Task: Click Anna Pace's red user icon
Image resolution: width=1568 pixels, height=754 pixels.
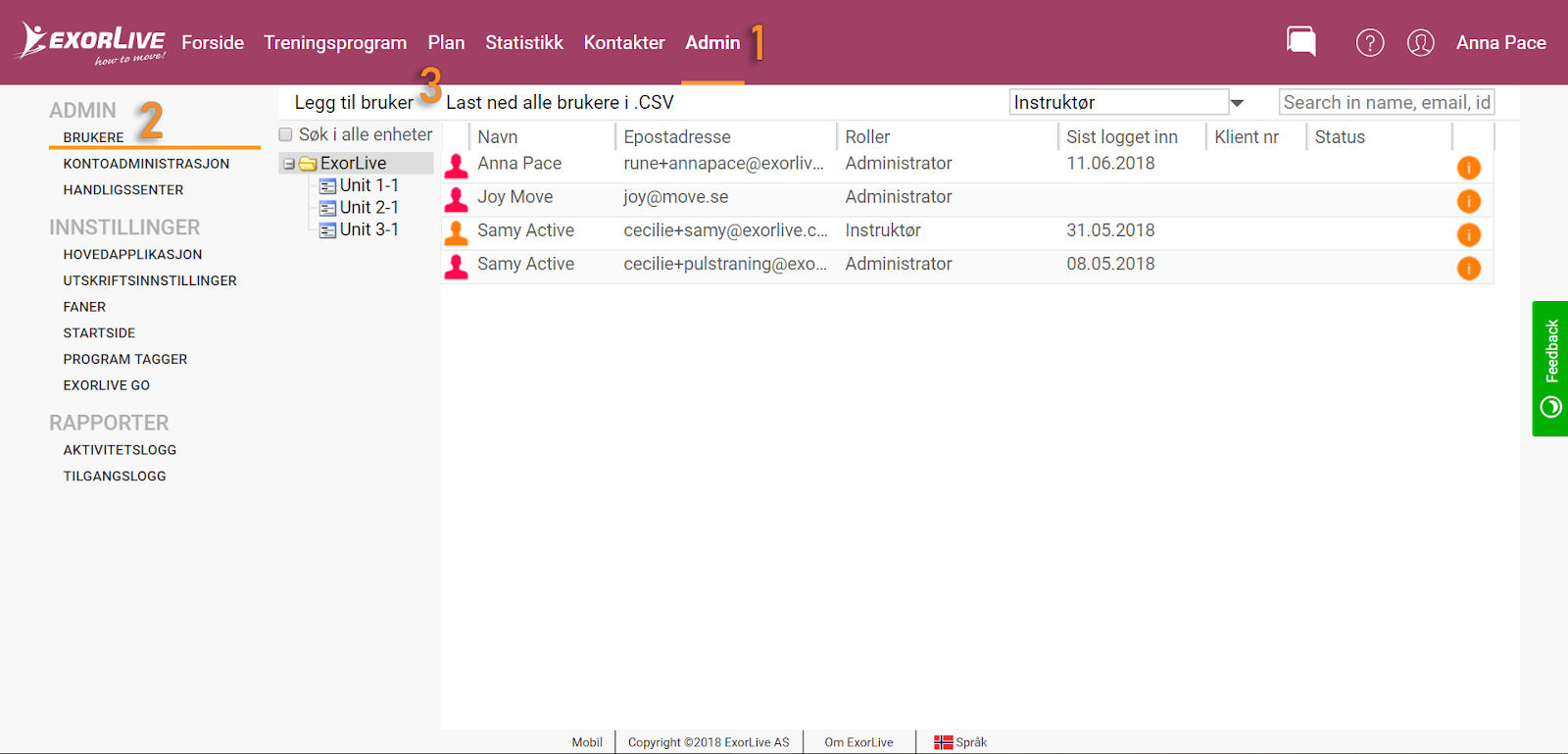Action: point(457,166)
